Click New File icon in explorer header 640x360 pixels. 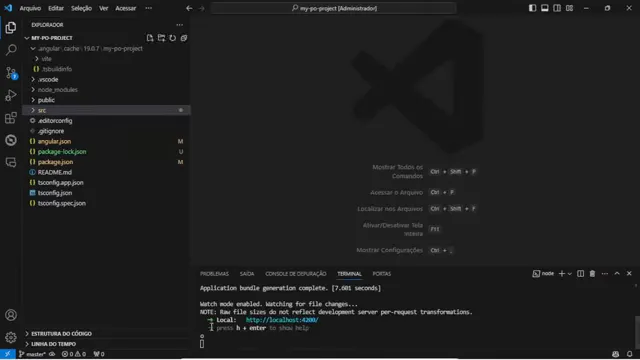[150, 38]
